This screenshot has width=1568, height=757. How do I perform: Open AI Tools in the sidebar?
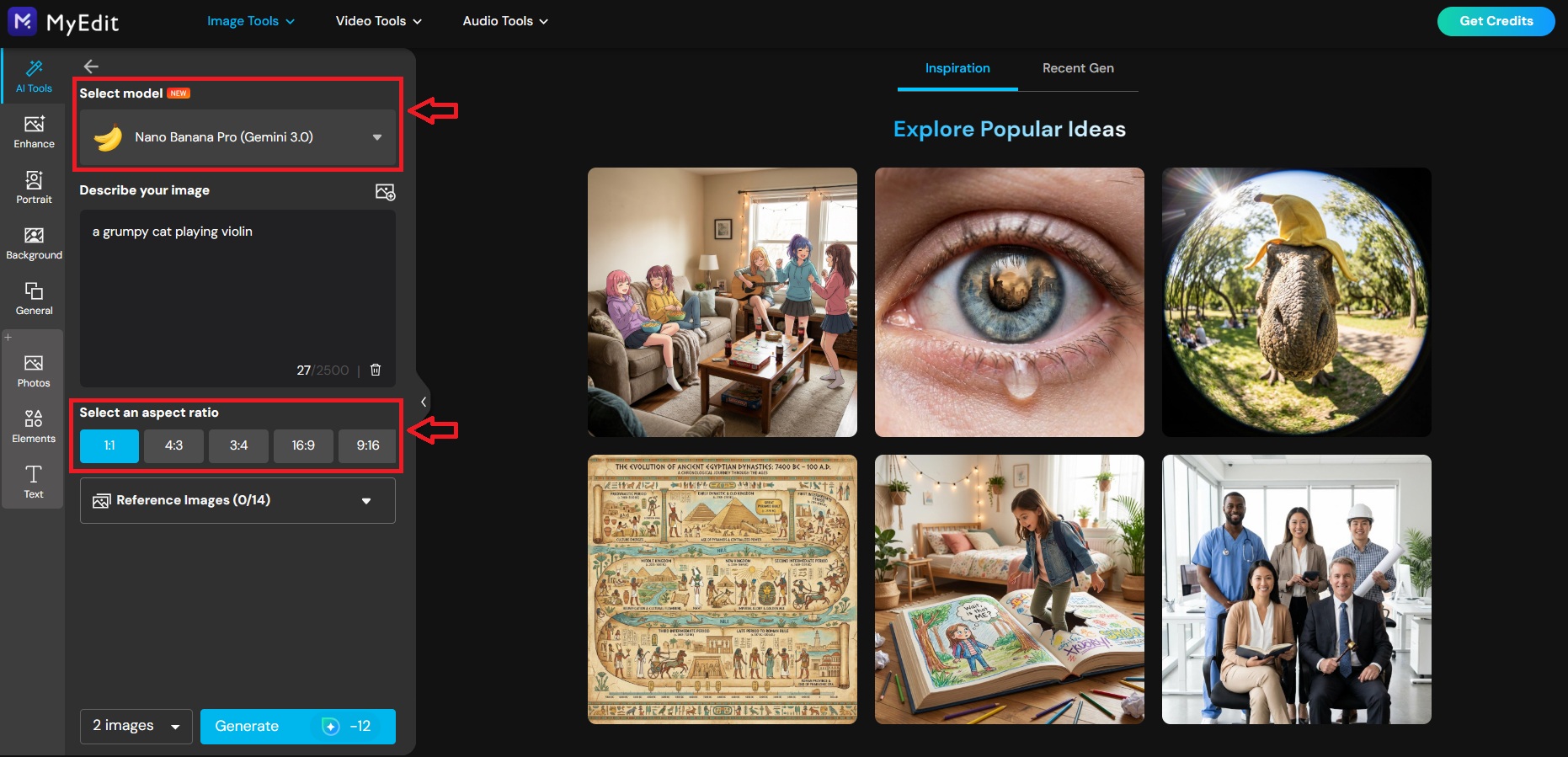coord(34,76)
